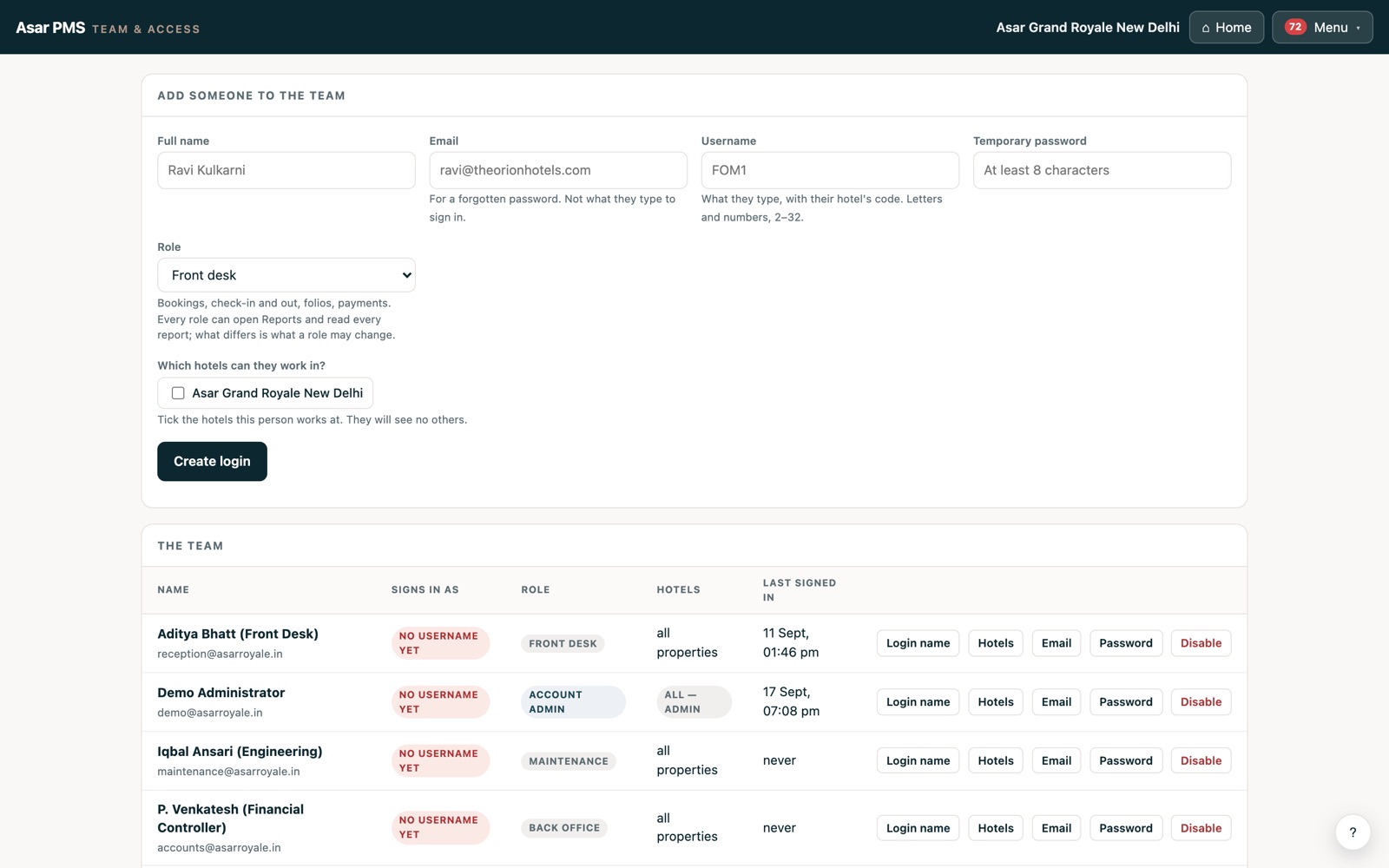Click Hotels button for Aditya Bhatt

tap(996, 643)
